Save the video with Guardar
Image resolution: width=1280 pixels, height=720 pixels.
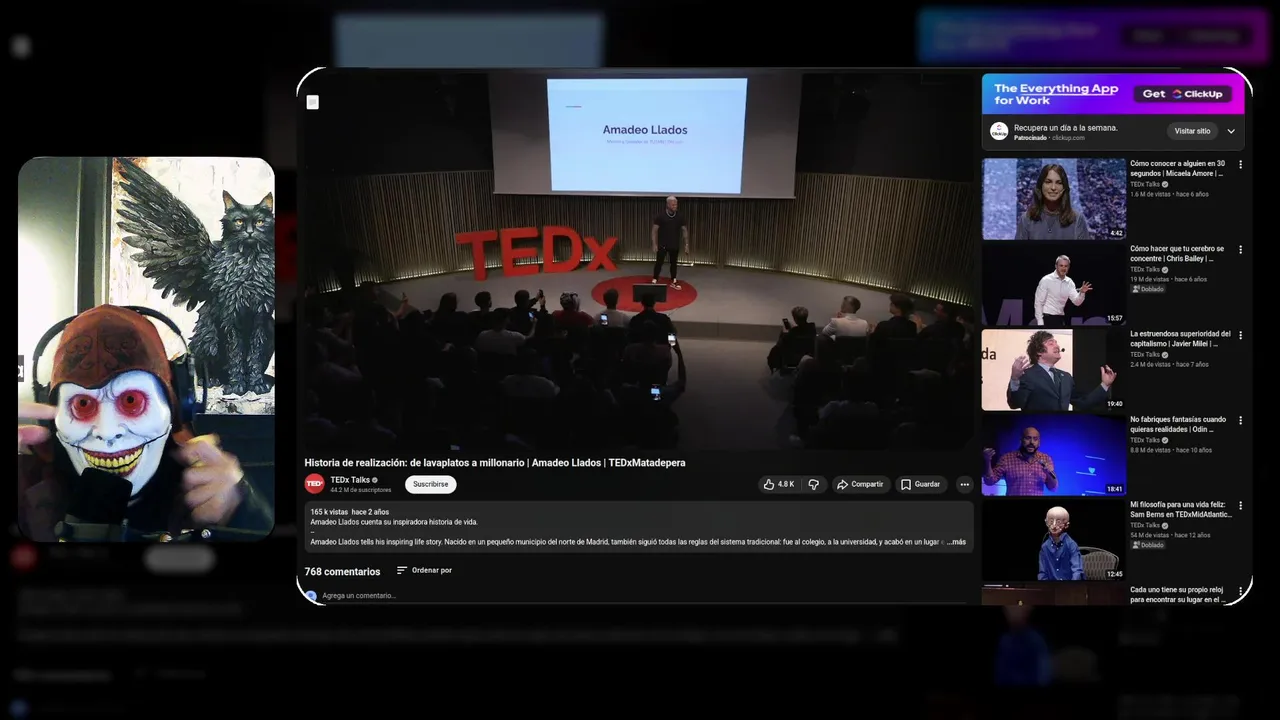[920, 484]
